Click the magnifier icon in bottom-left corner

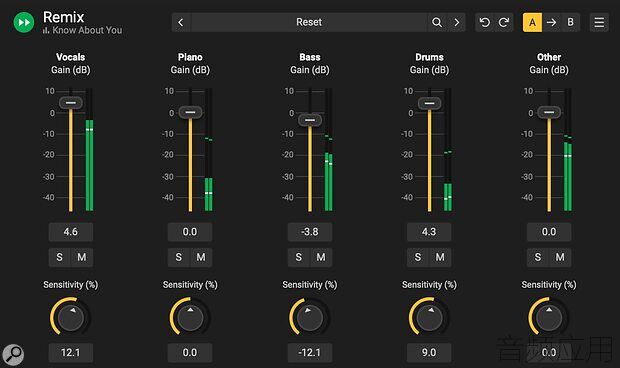pos(13,355)
